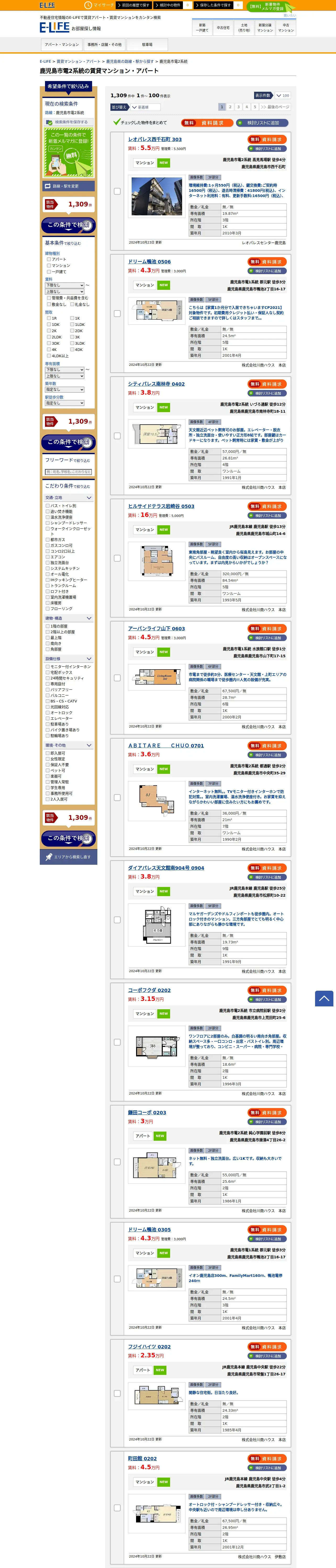Open the 賃料 上限なし dropdown
The height and width of the screenshot is (1568, 336).
click(x=64, y=292)
